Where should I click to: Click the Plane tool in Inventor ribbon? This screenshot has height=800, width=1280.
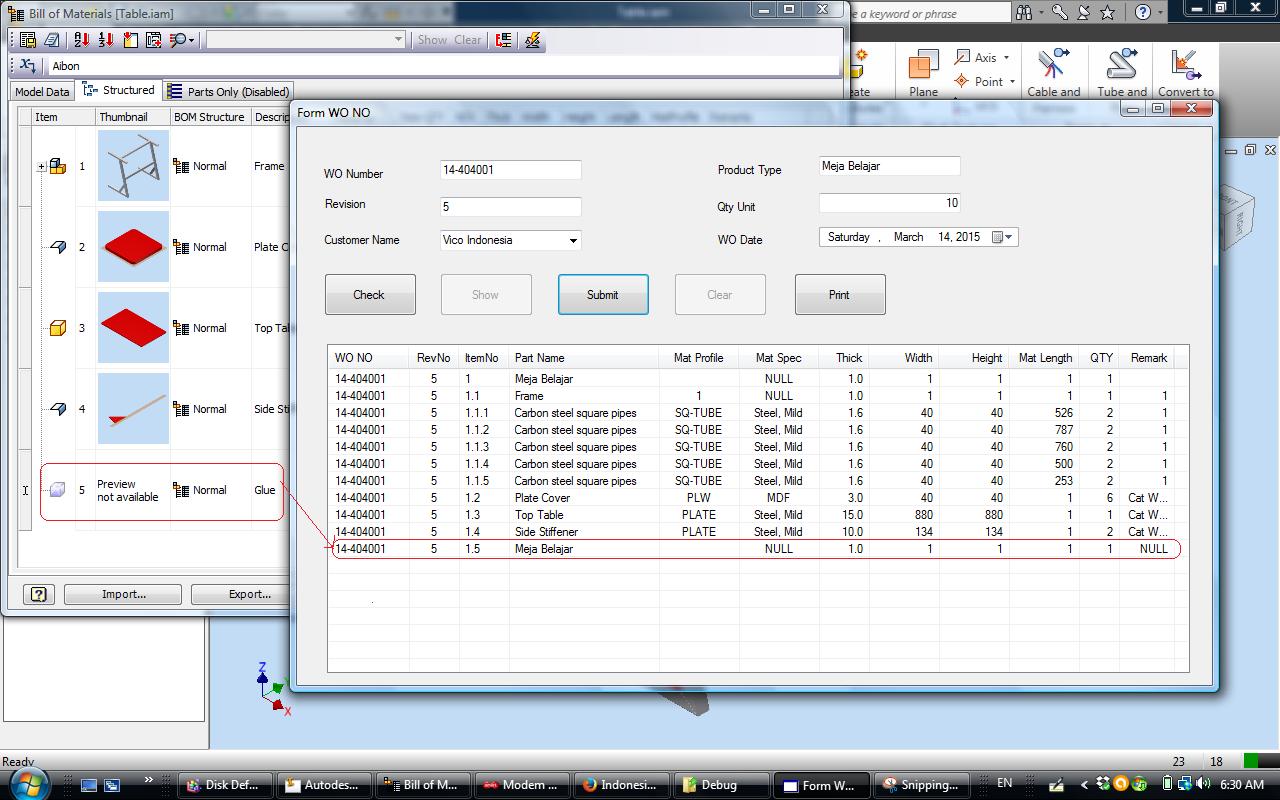[x=924, y=74]
